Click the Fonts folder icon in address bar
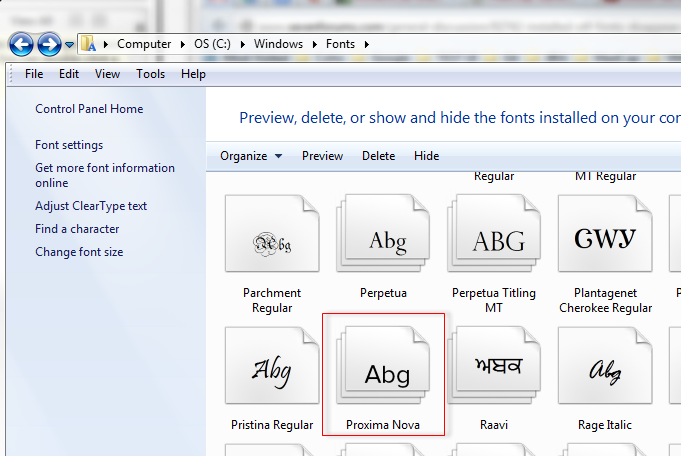 [x=89, y=43]
